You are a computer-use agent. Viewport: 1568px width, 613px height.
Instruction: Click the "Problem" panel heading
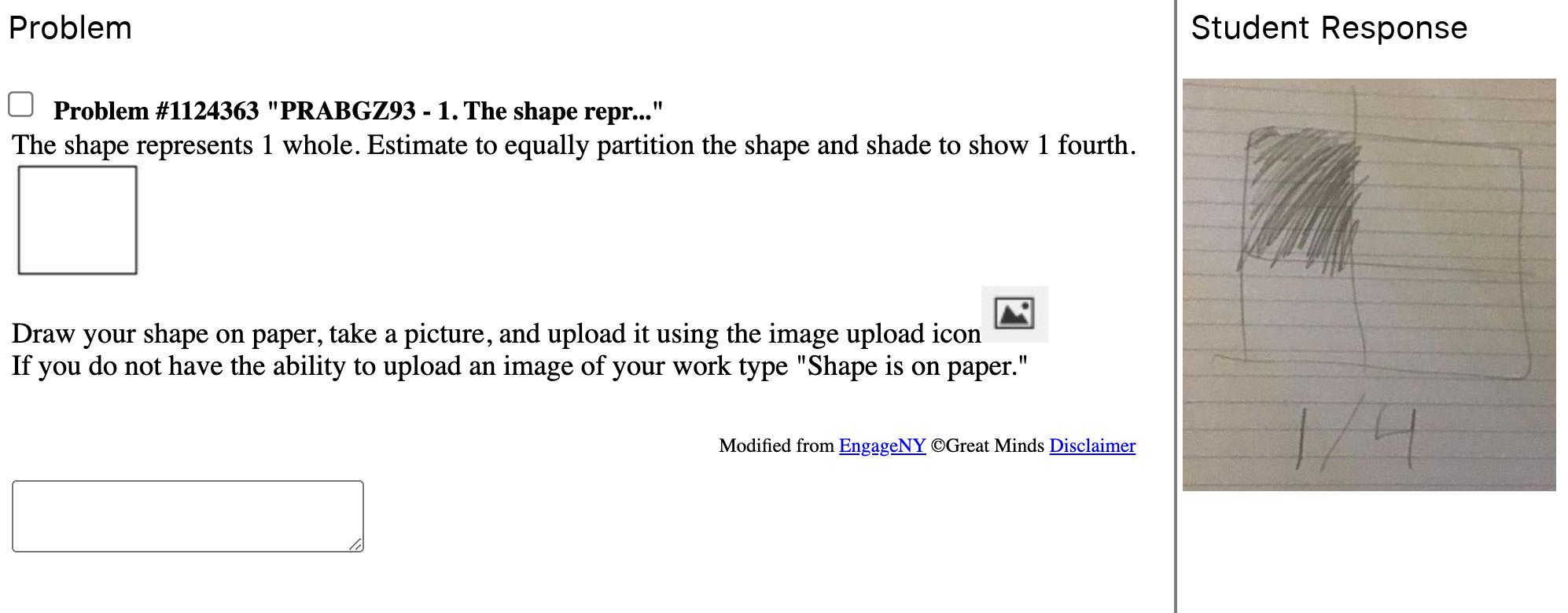pyautogui.click(x=70, y=28)
